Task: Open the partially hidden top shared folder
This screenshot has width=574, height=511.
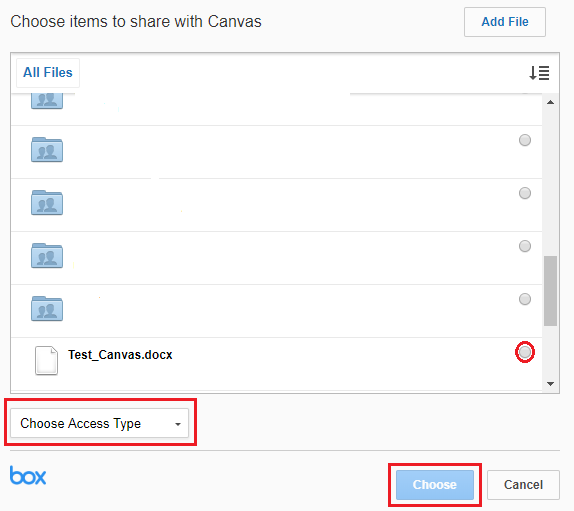Action: click(47, 101)
